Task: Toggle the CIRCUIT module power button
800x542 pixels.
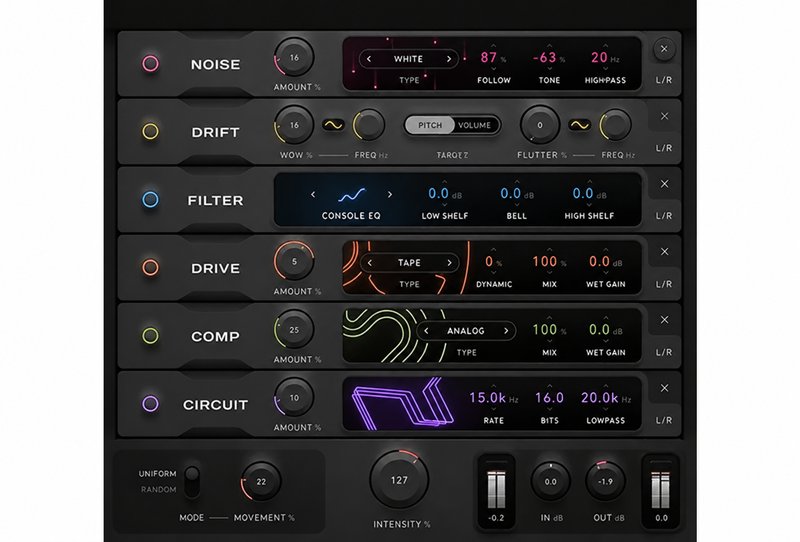Action: coord(150,404)
